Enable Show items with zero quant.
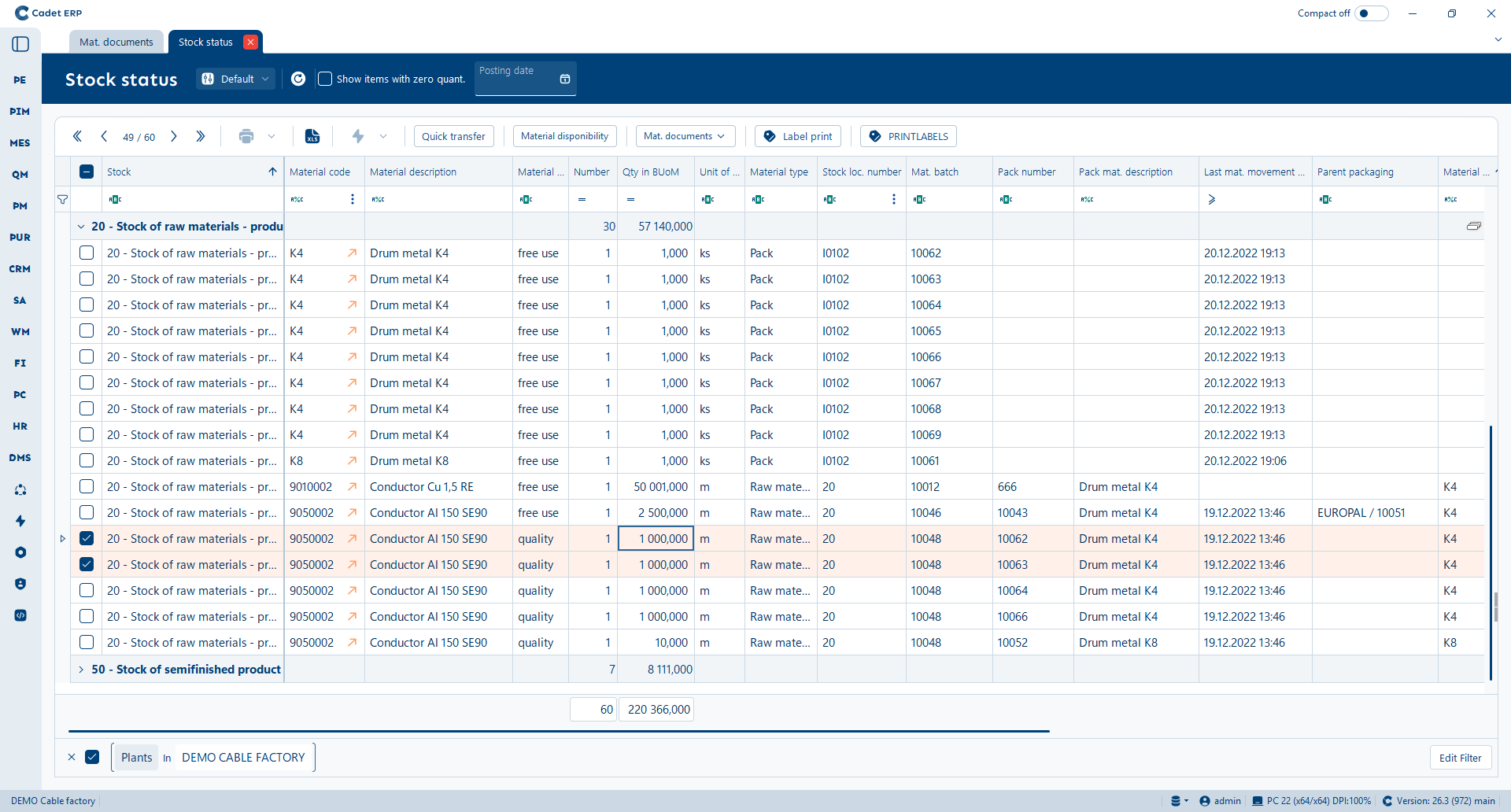The width and height of the screenshot is (1511, 812). 325,79
